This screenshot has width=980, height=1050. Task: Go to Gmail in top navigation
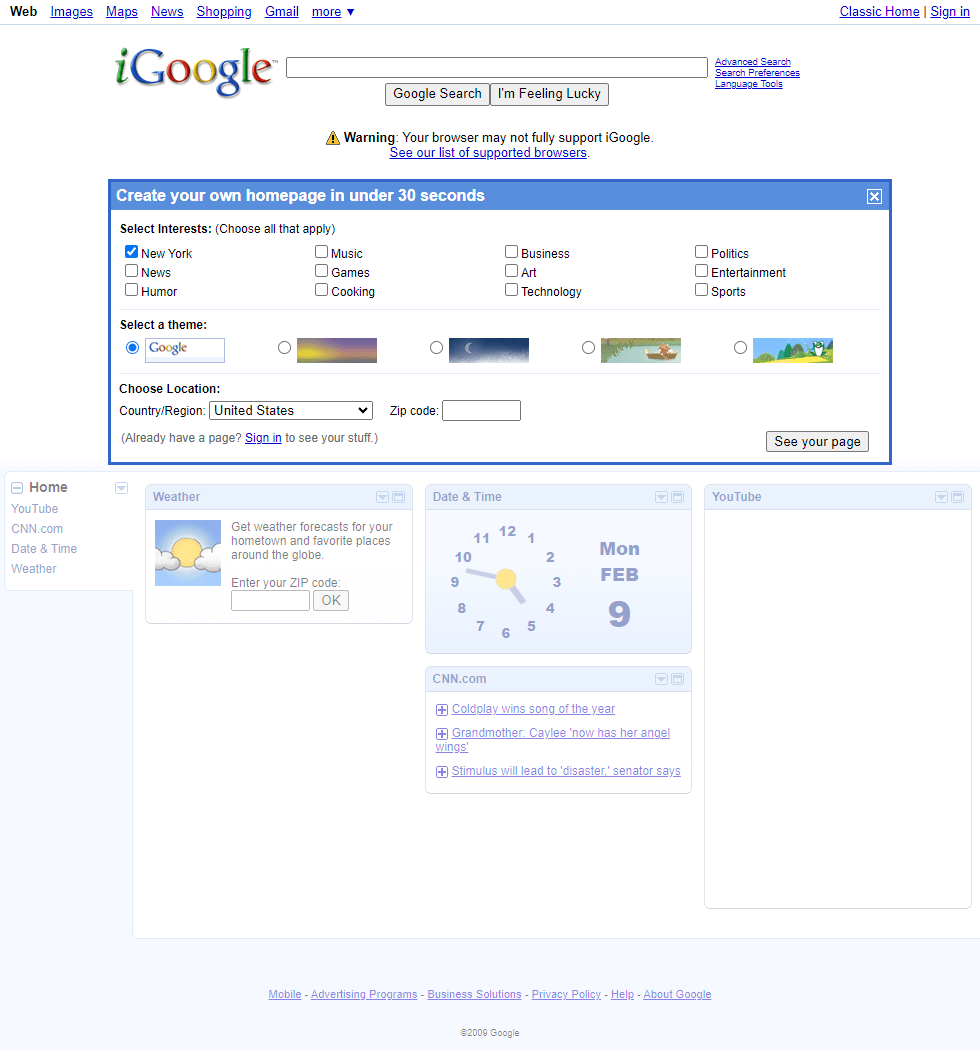coord(282,11)
